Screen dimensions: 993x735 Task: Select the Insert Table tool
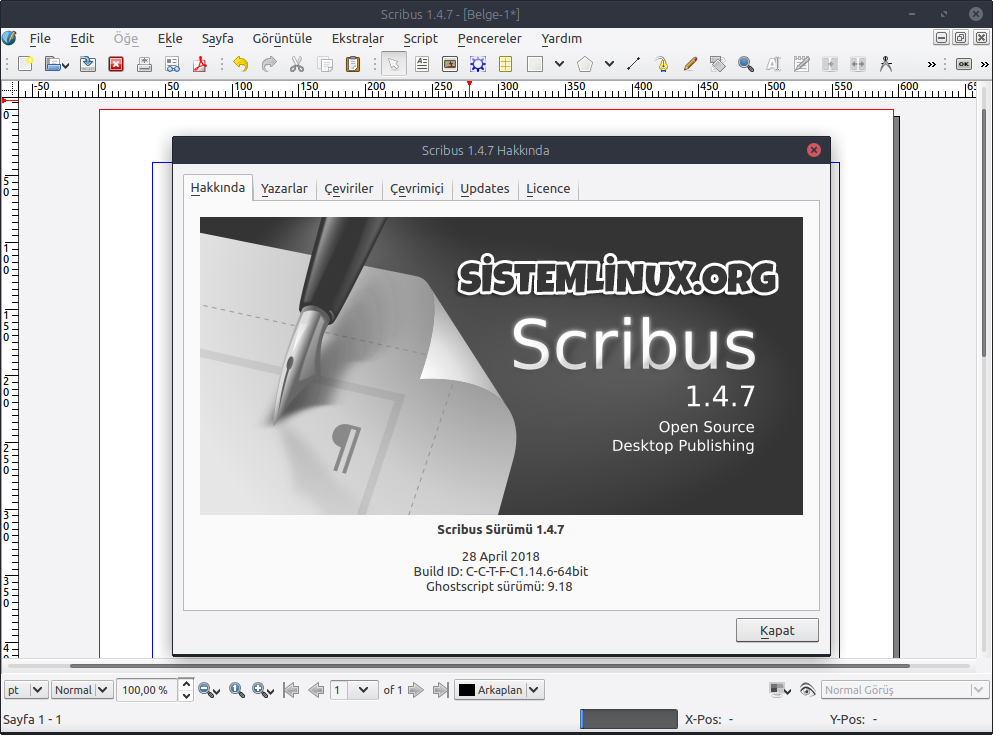tap(503, 63)
